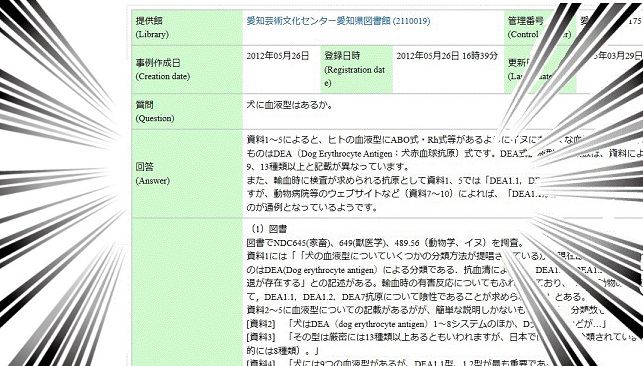Viewport: 643px width, 366px height.
Task: Click the [資料2] reference line
Action: click(x=426, y=324)
